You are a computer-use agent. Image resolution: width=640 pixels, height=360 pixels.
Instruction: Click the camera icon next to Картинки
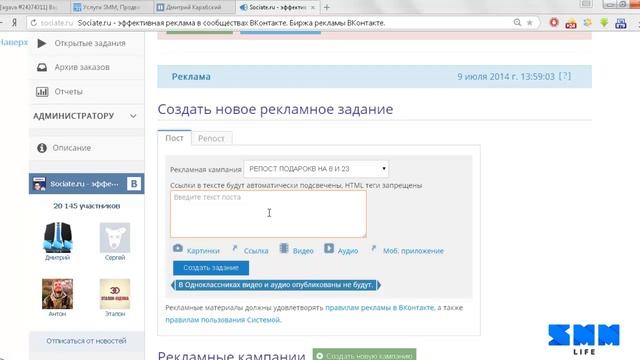tap(178, 248)
